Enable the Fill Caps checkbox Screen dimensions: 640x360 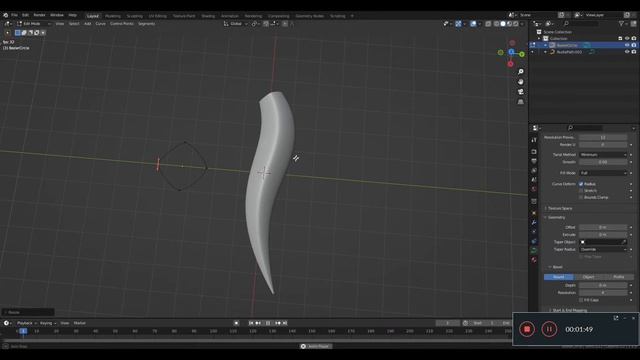point(581,300)
